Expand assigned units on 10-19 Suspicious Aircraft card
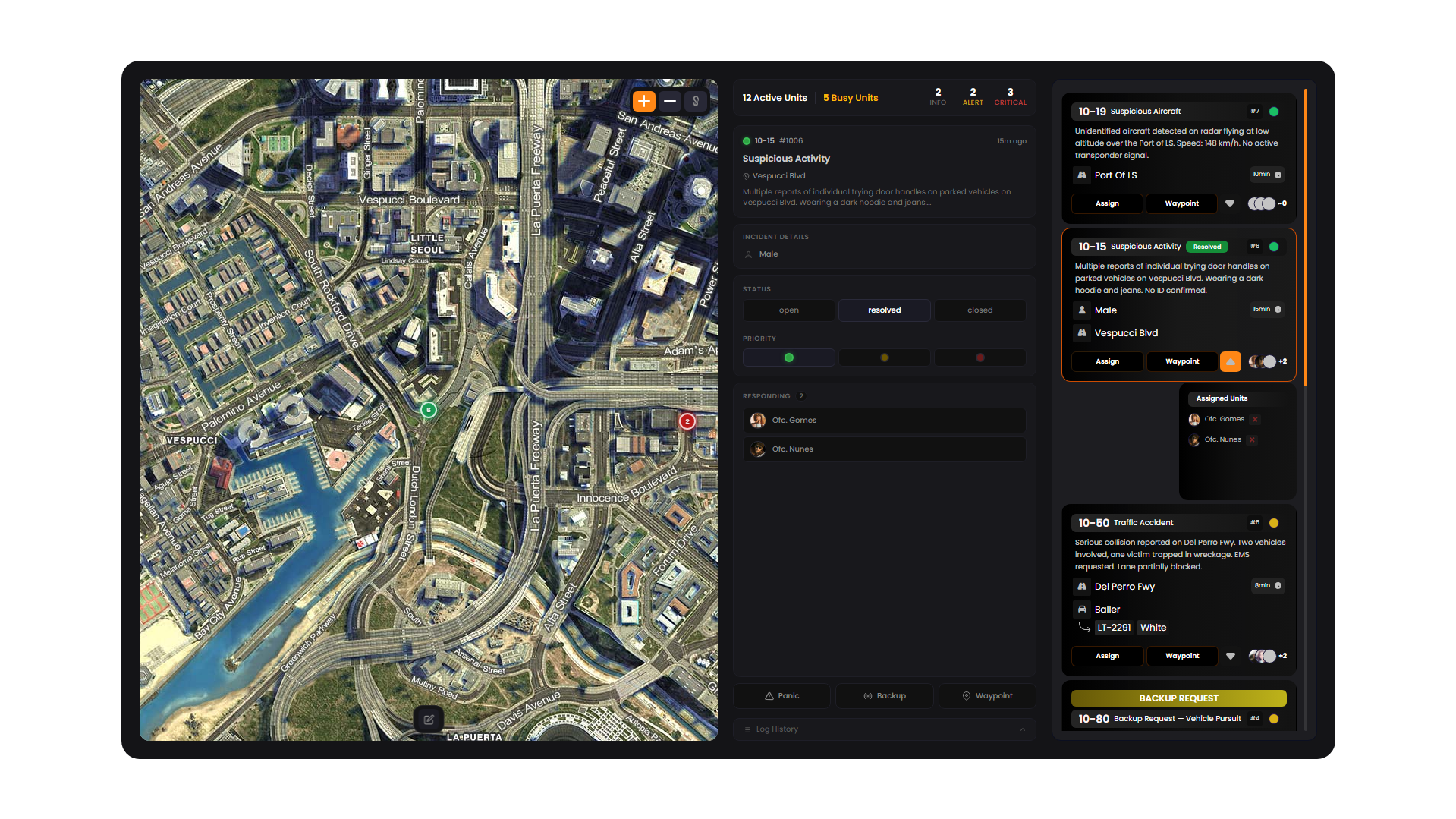This screenshot has width=1456, height=819. coord(1230,203)
